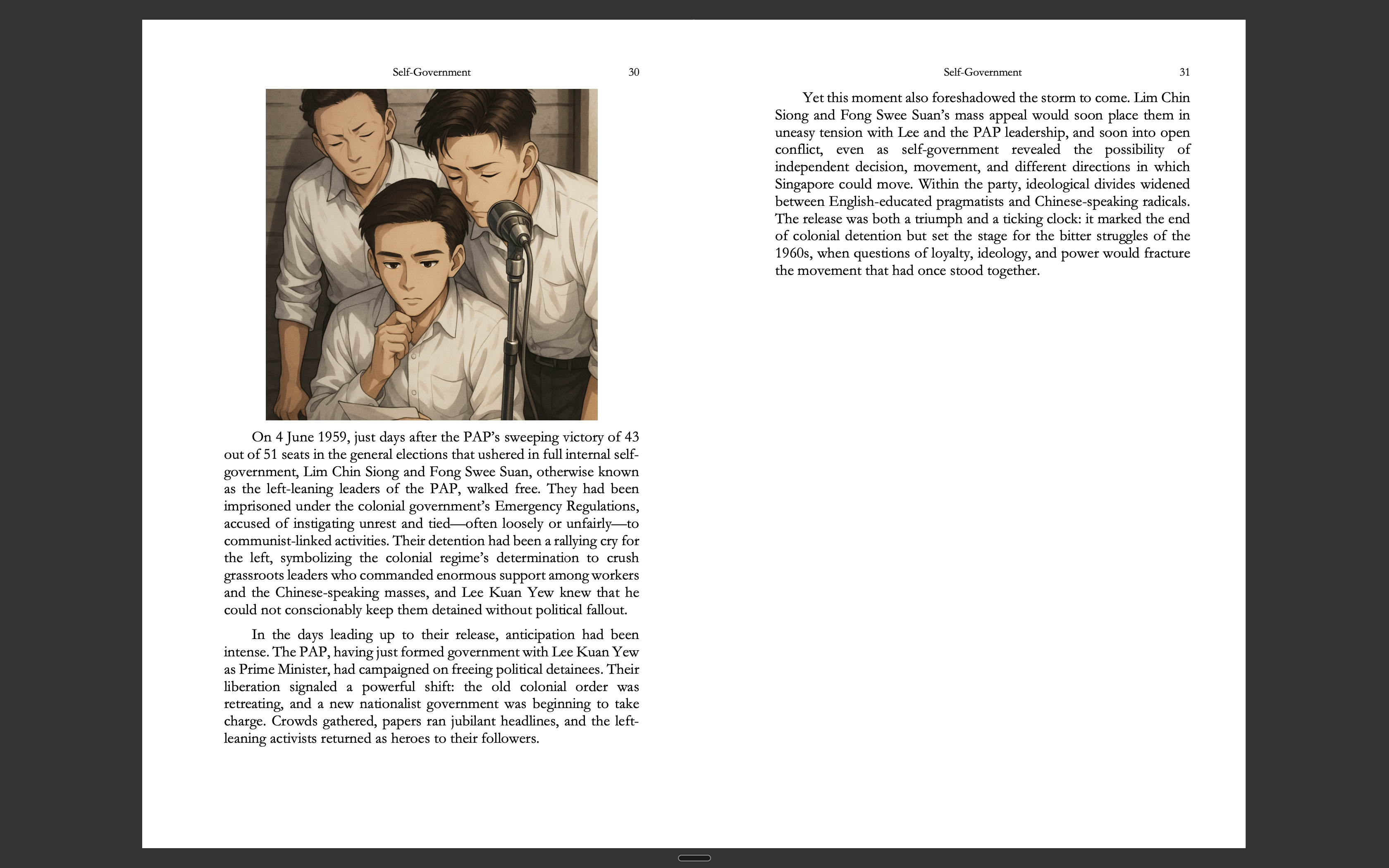Click the blank area of page 31
The height and width of the screenshot is (868, 1389).
coord(982,545)
